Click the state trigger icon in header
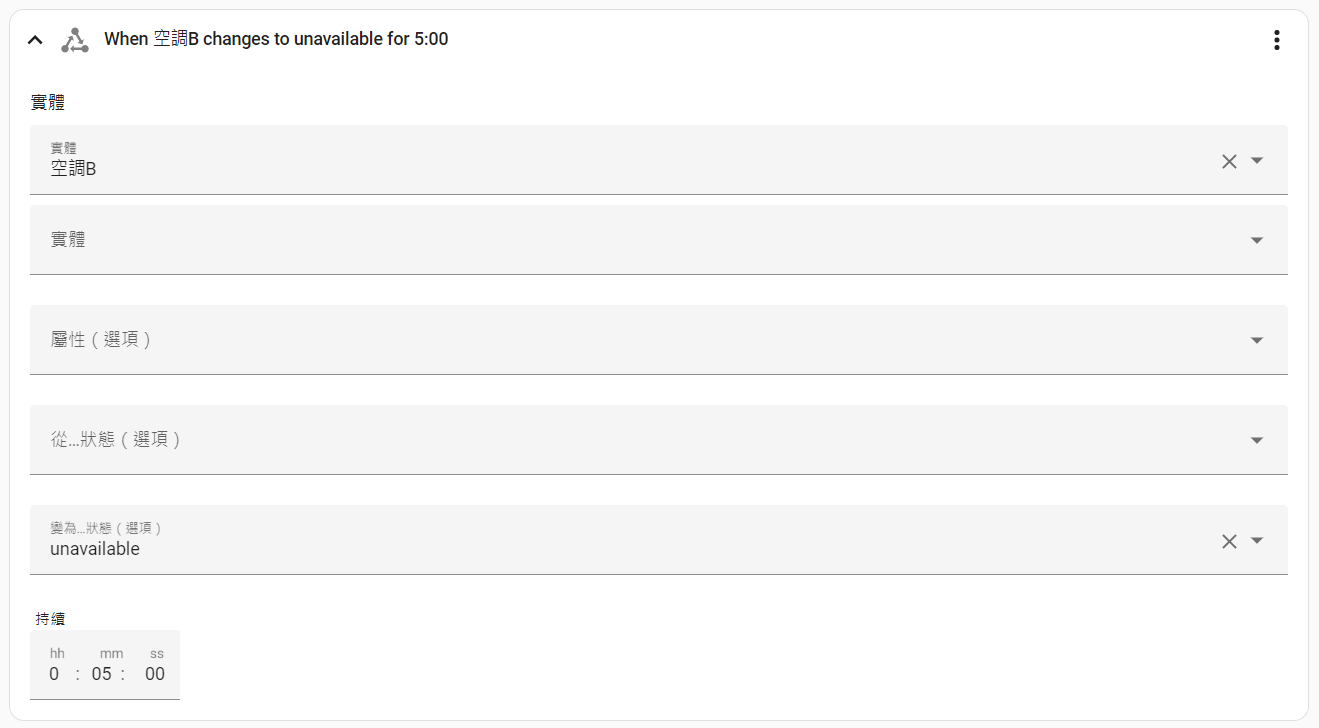 pyautogui.click(x=75, y=40)
